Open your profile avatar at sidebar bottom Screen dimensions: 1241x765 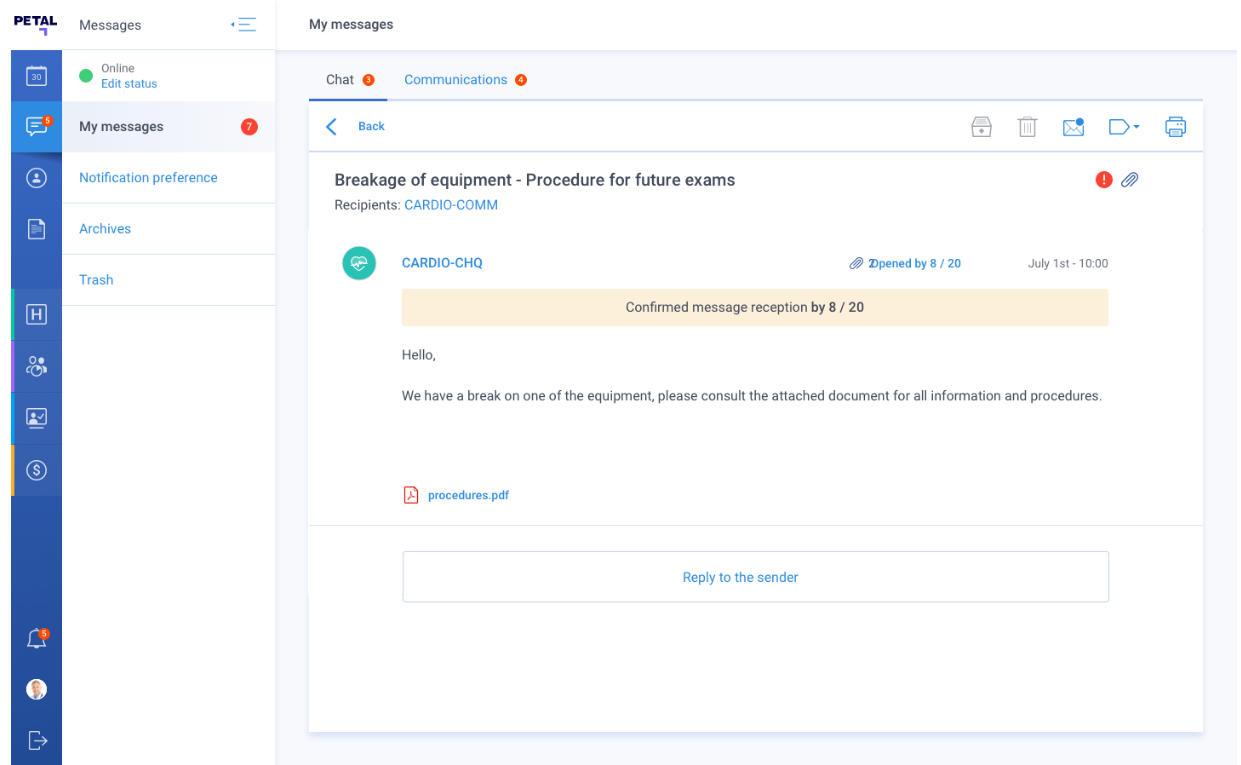tap(36, 689)
